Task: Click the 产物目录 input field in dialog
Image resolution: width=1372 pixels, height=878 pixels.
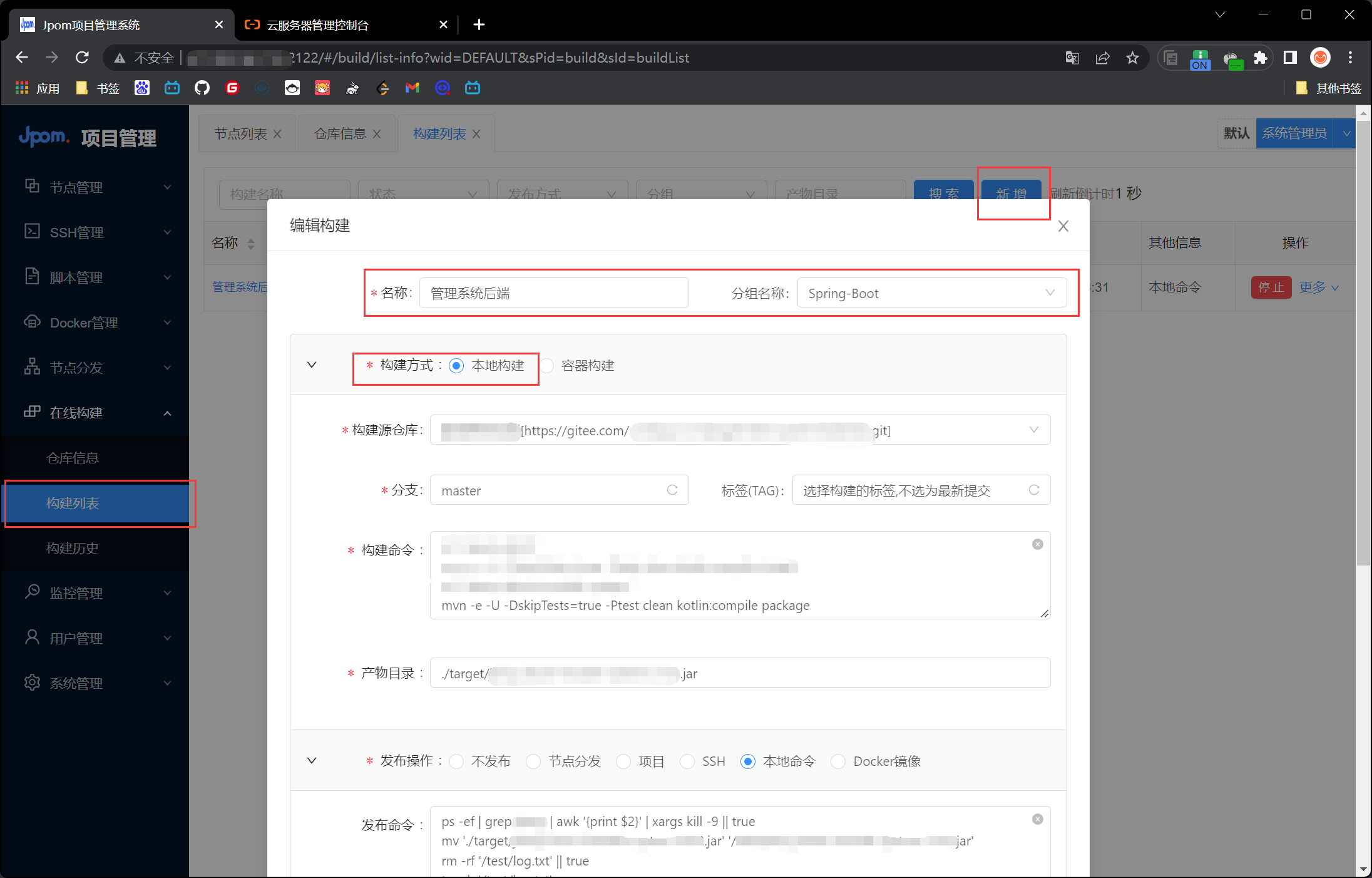Action: (739, 673)
